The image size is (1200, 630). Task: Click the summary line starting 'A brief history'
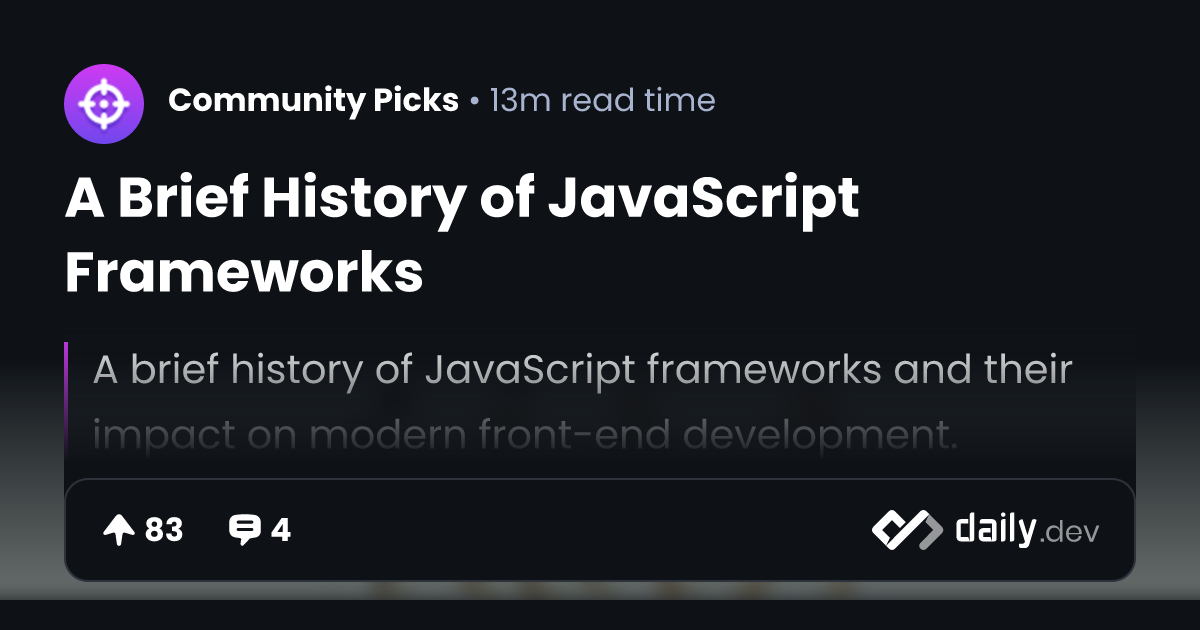[x=582, y=370]
